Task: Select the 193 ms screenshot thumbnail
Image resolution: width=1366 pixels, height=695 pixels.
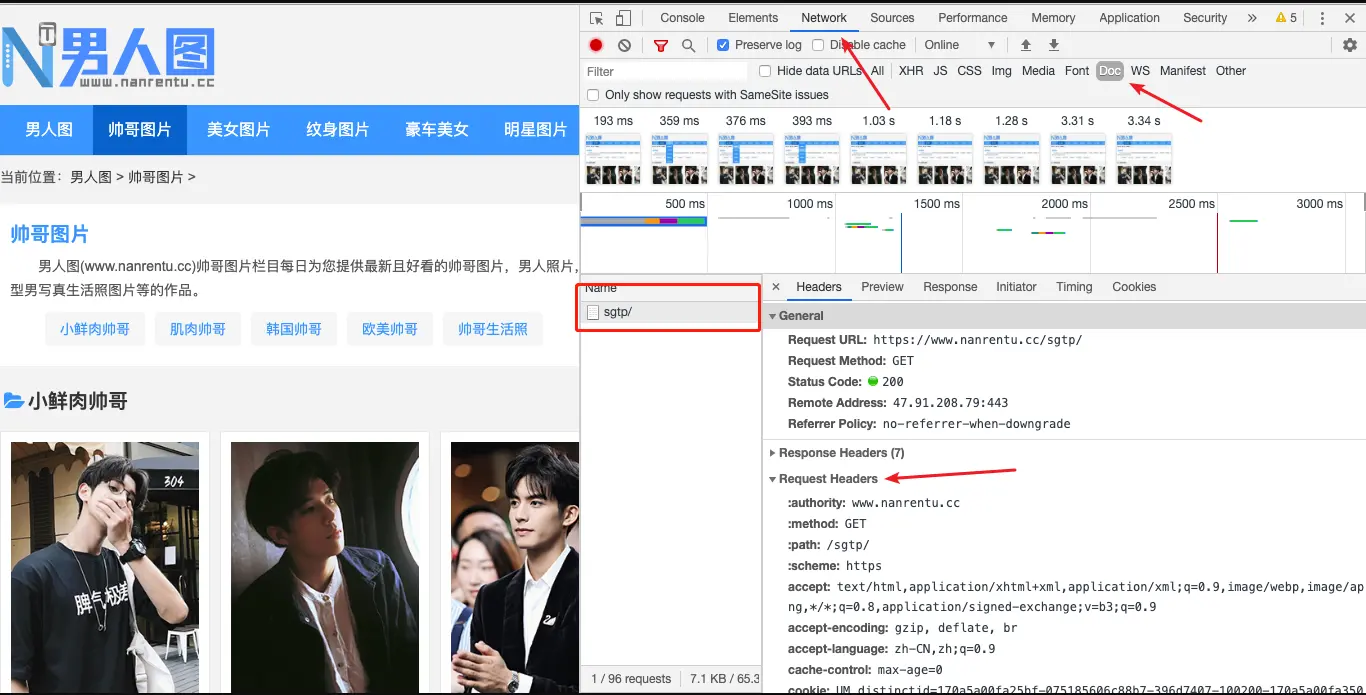Action: (x=613, y=159)
